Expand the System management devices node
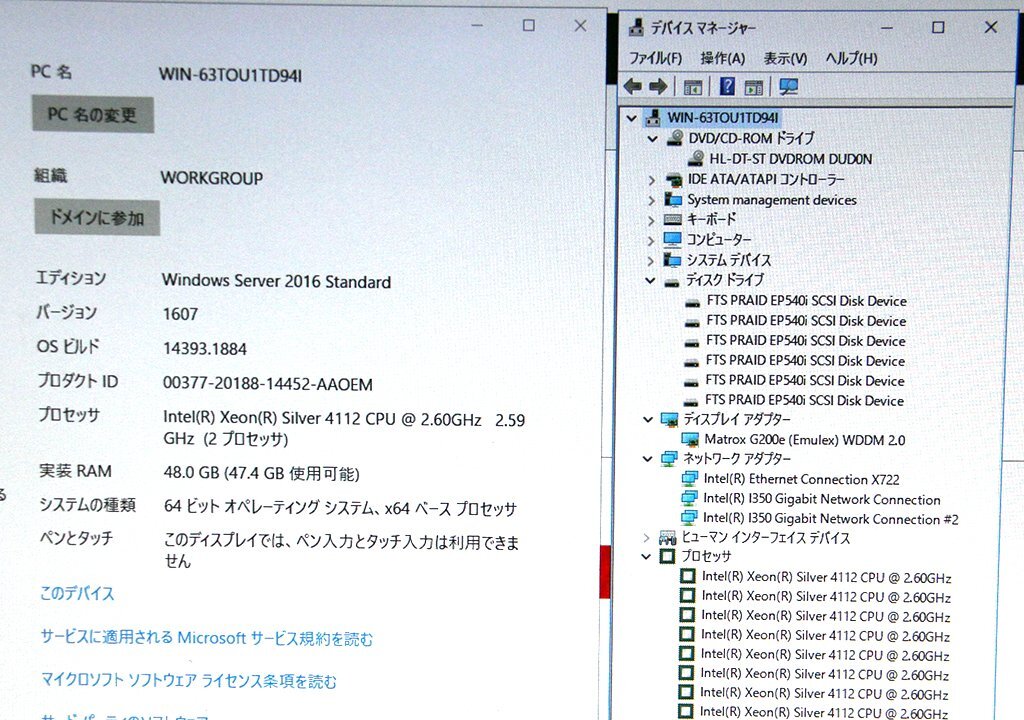 pos(651,200)
